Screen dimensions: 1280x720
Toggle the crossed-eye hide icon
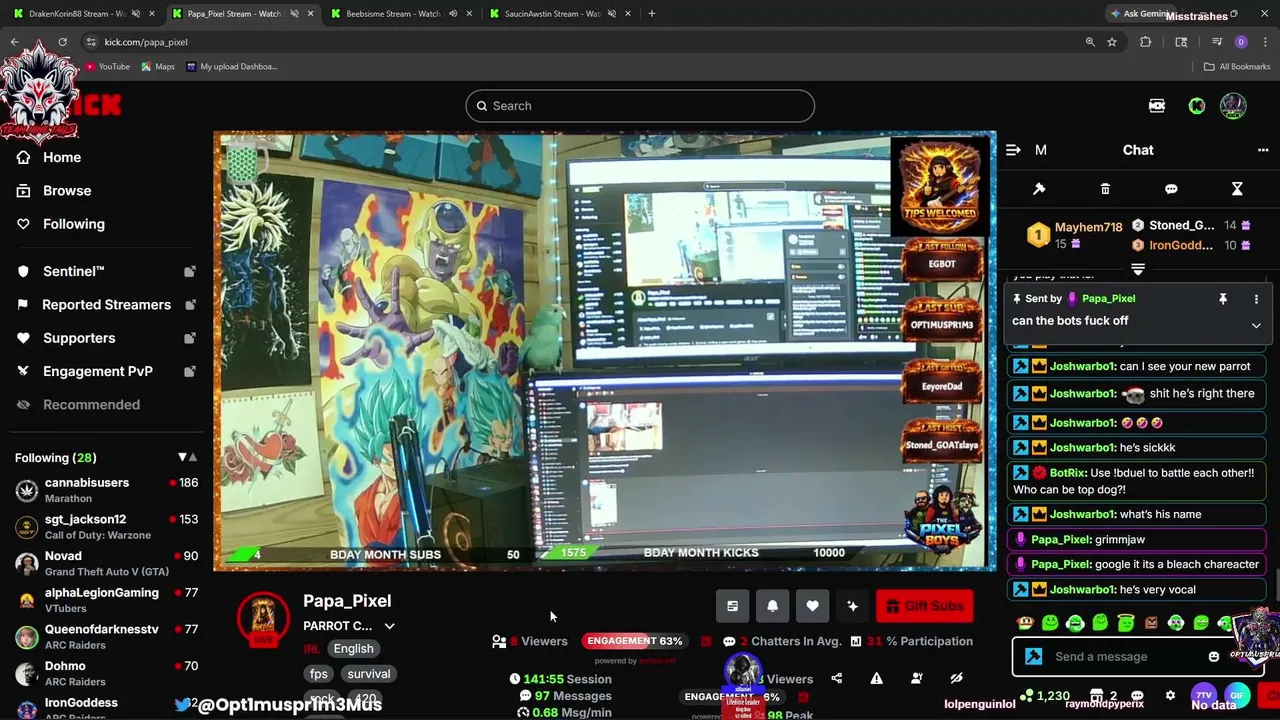(956, 679)
